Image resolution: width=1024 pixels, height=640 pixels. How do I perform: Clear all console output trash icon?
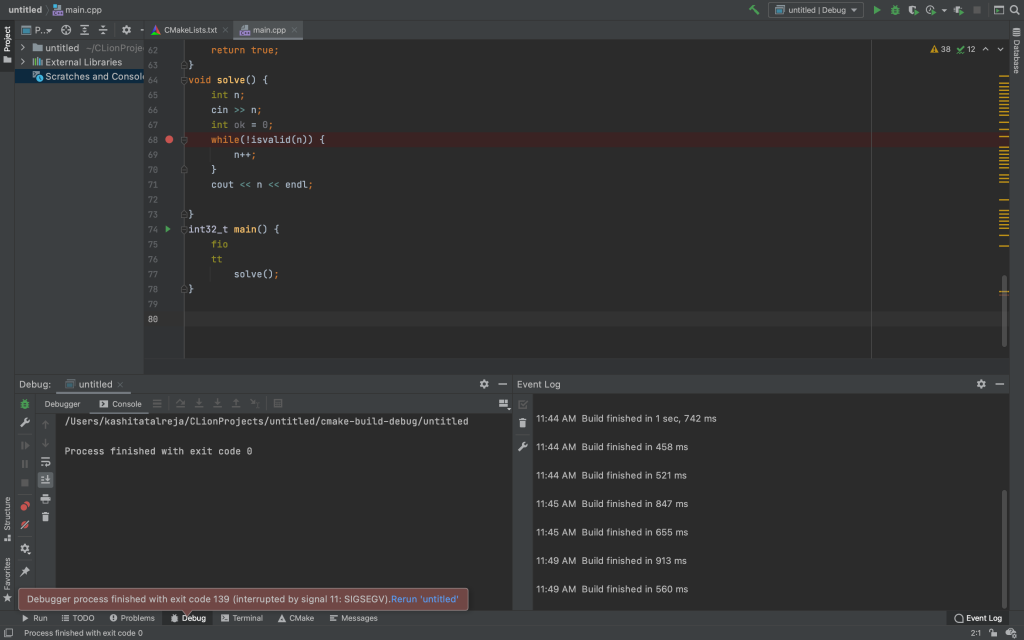[x=45, y=517]
